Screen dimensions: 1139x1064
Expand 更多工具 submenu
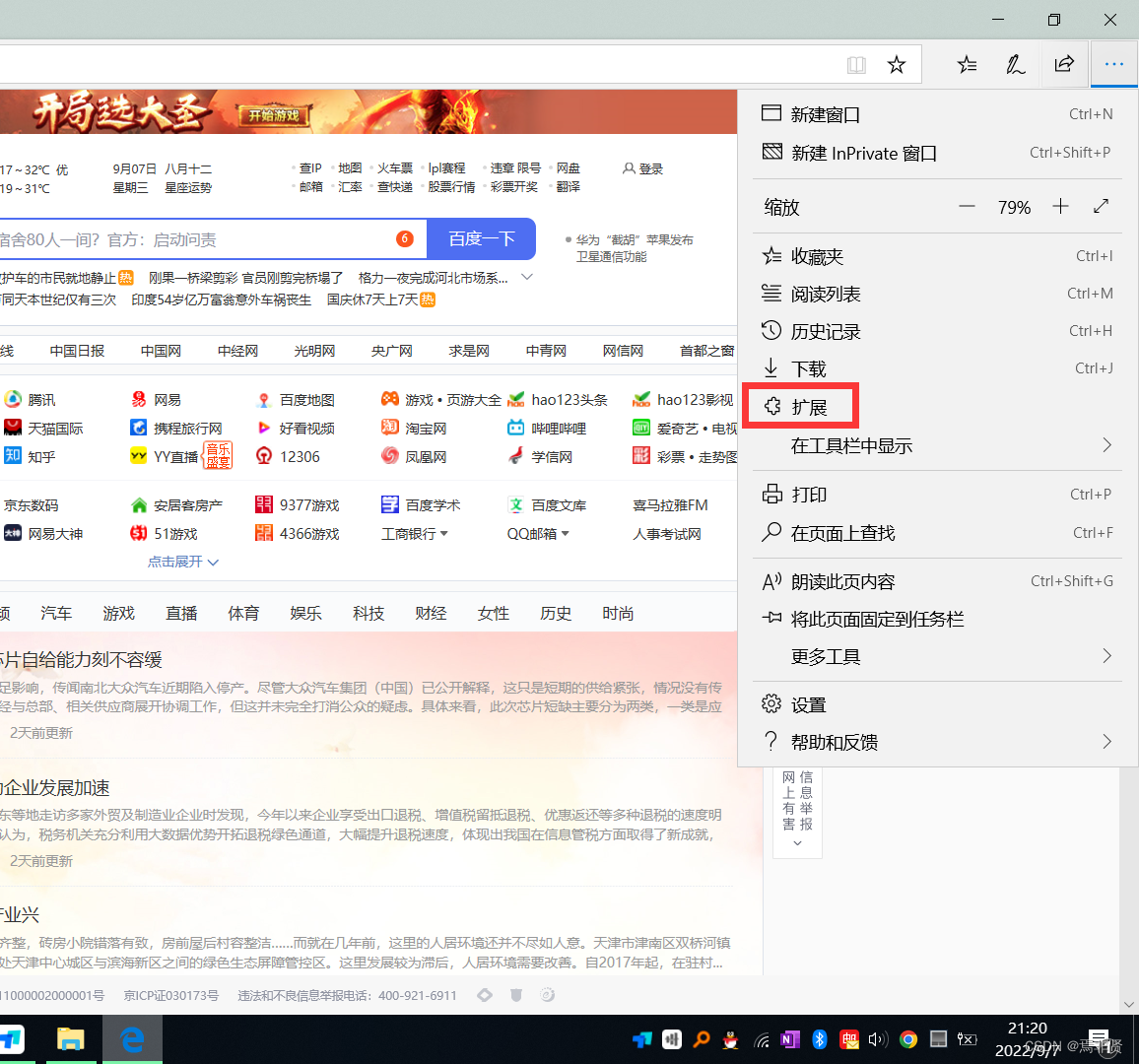(x=937, y=656)
